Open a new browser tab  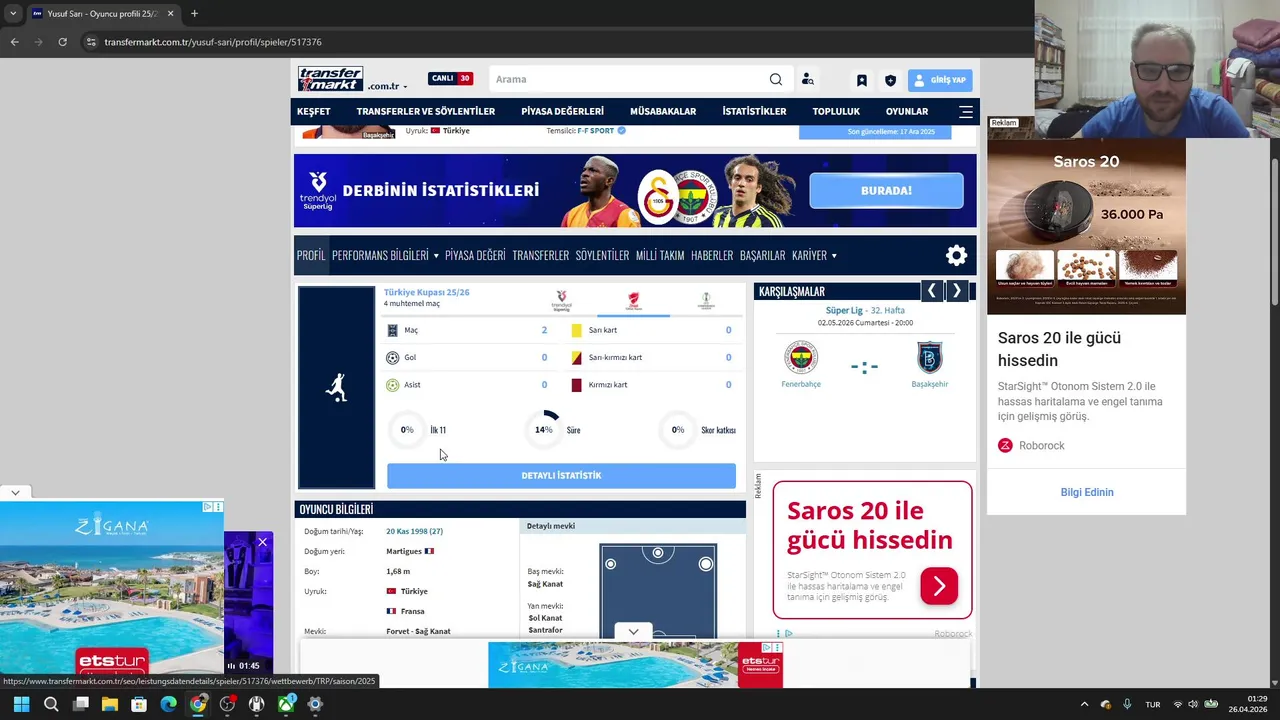(x=194, y=14)
